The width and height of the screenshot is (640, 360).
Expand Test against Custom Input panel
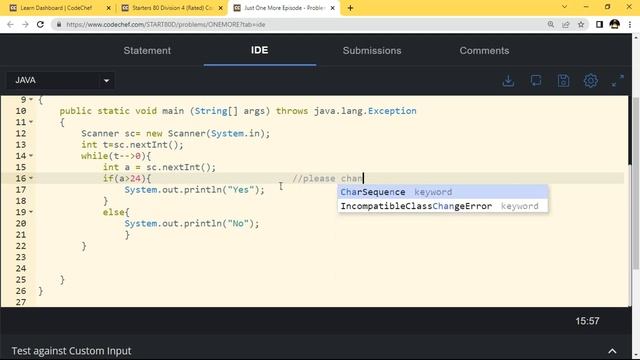pos(612,351)
